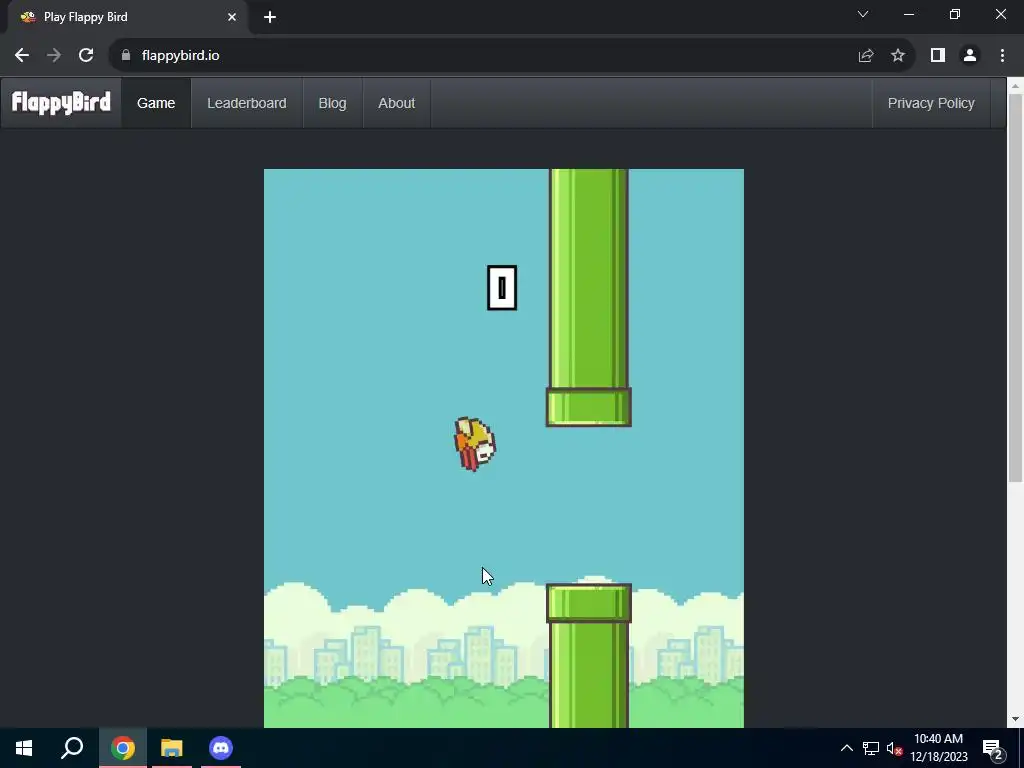Open the Leaderboard page
1024x768 pixels.
coord(247,103)
